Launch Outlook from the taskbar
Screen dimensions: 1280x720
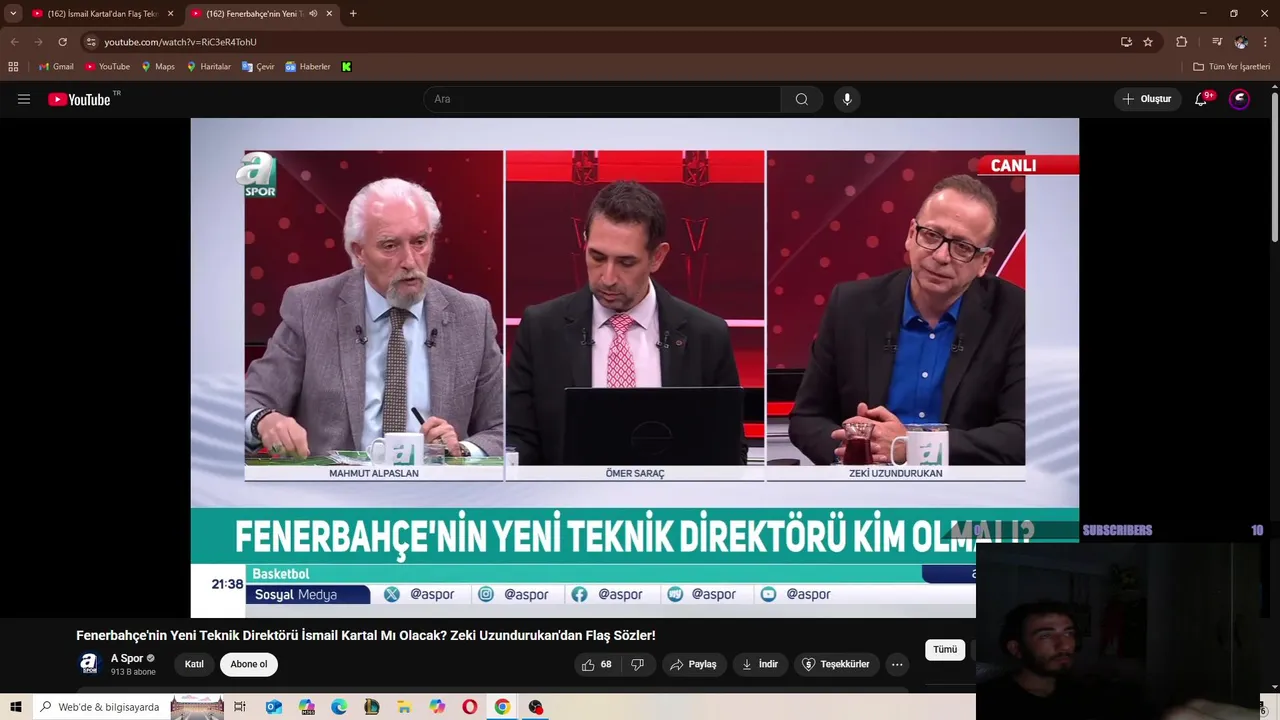[273, 707]
